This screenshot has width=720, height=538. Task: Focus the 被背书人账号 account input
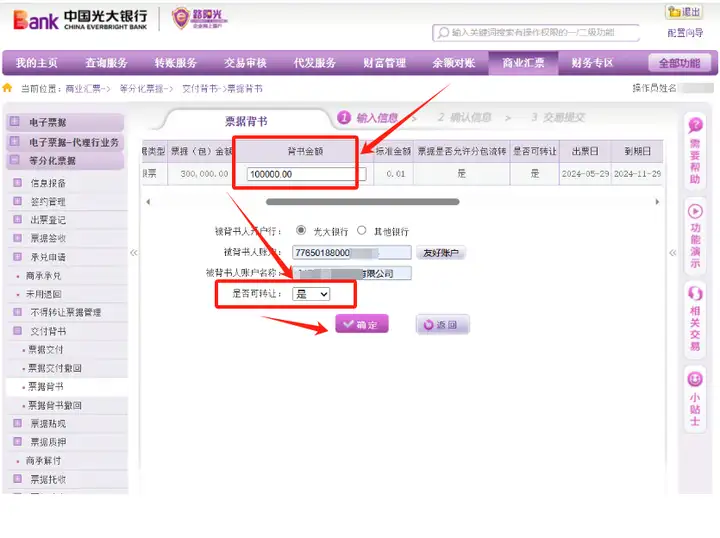(352, 252)
